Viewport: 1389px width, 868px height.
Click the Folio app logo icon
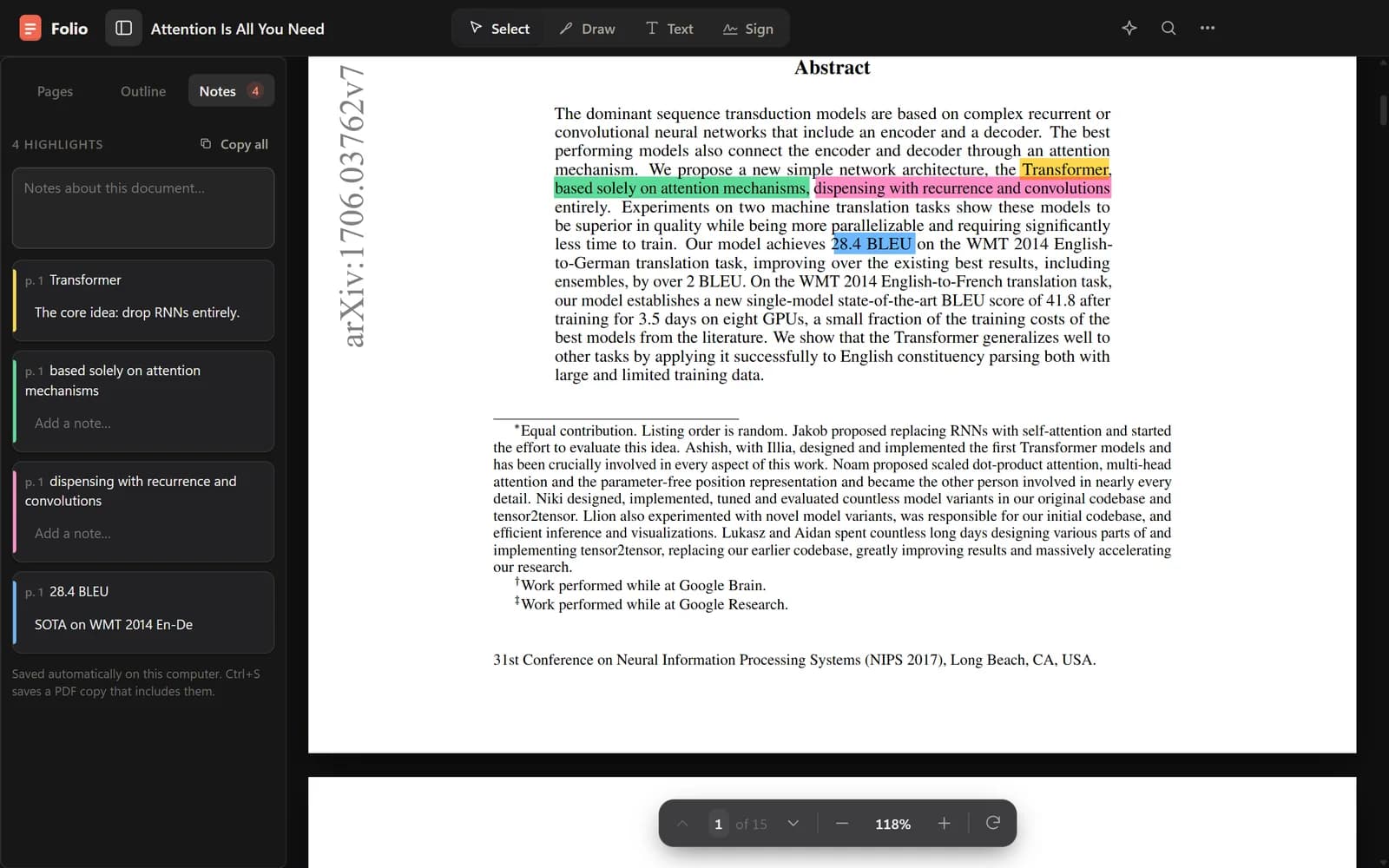pyautogui.click(x=30, y=29)
